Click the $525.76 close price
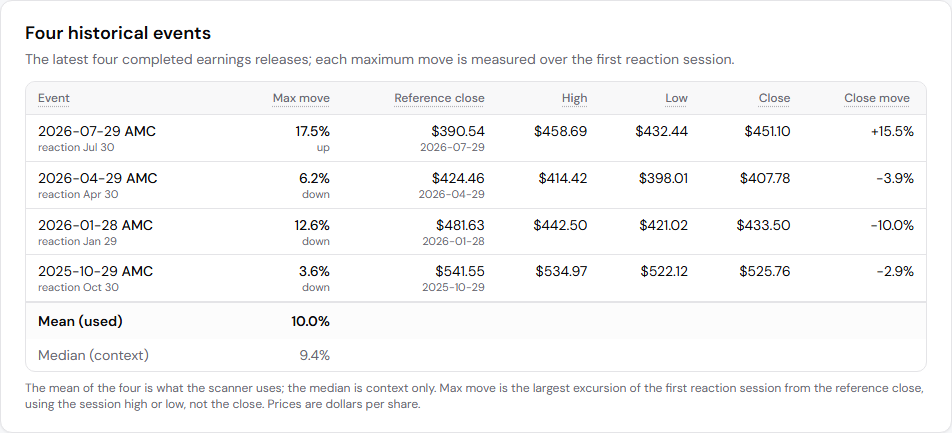 coord(765,271)
